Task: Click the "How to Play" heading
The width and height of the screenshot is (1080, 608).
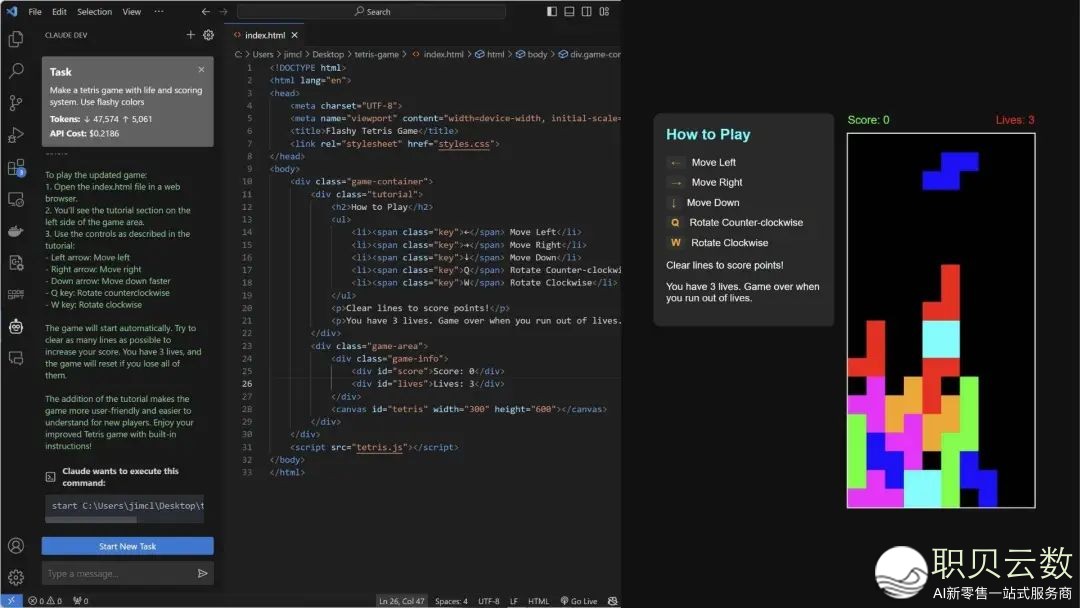Action: (x=708, y=135)
